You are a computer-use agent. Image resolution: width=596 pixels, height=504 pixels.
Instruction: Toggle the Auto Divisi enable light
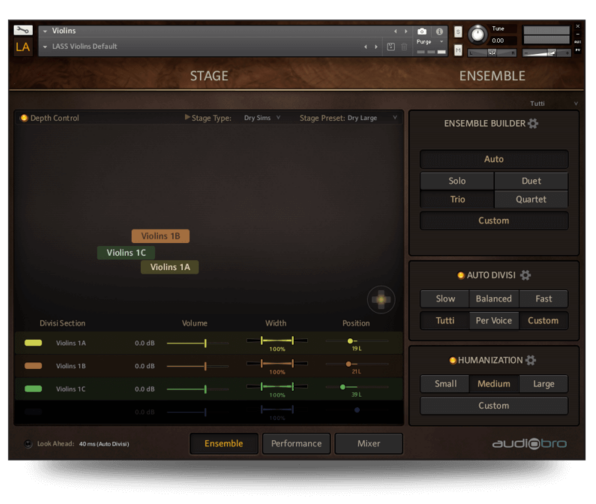[461, 275]
